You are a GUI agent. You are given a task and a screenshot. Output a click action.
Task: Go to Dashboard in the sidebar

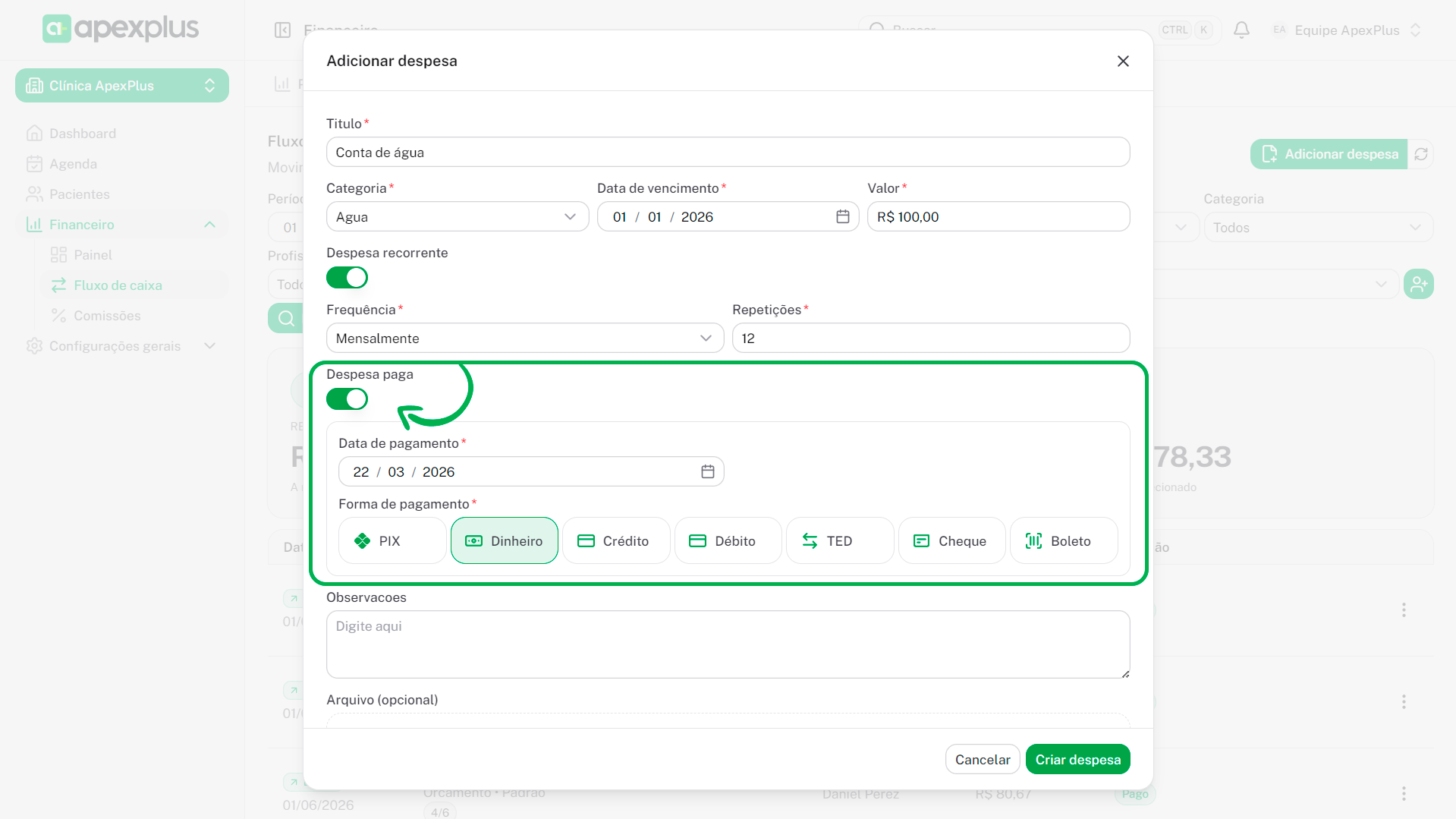[x=83, y=134]
